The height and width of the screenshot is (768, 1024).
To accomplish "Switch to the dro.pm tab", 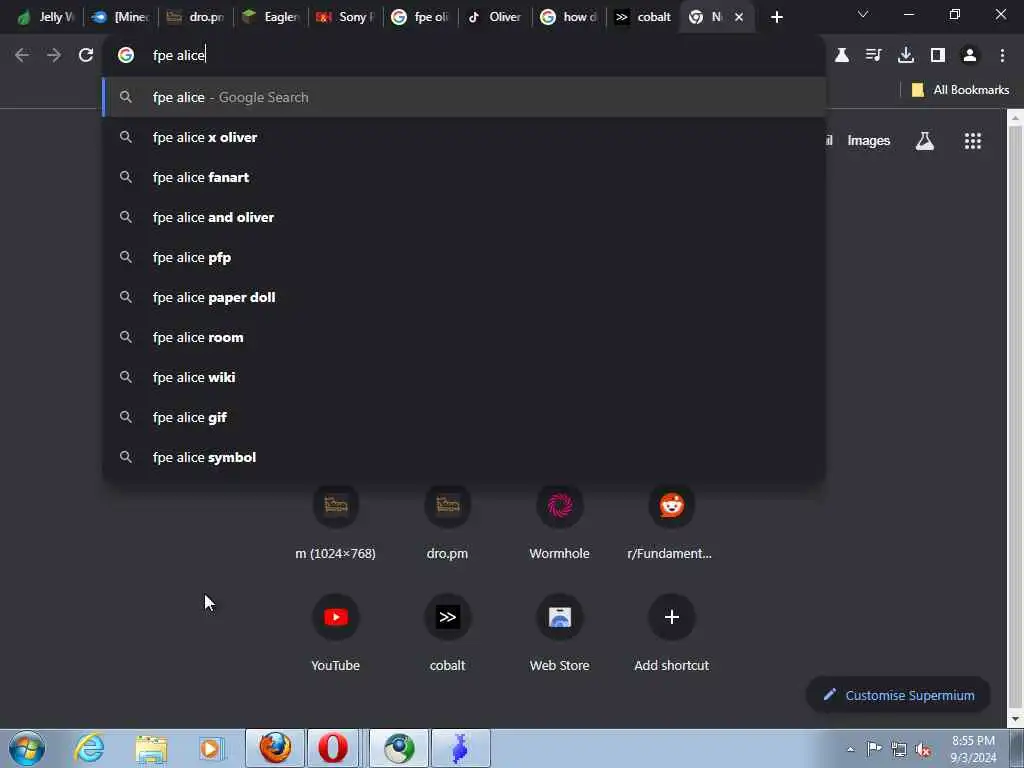I will point(196,17).
